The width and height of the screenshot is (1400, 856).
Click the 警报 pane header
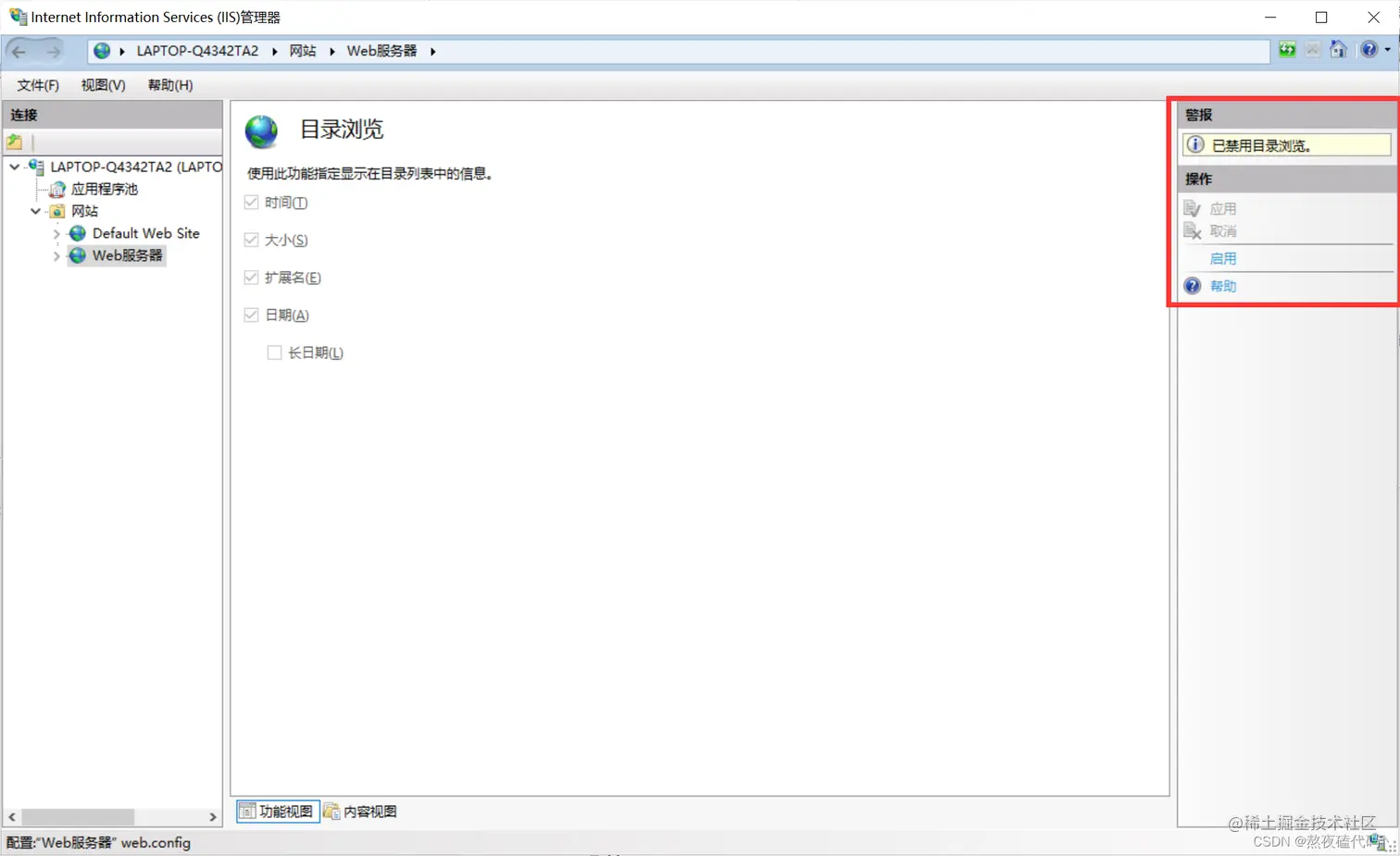(x=1287, y=115)
